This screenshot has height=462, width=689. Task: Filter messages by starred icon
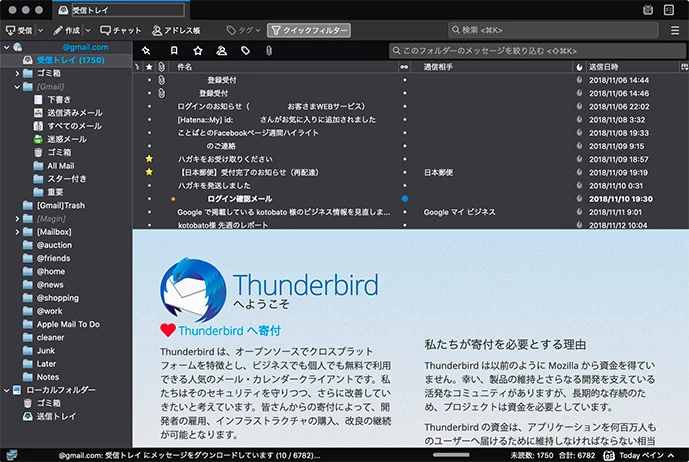coord(197,50)
